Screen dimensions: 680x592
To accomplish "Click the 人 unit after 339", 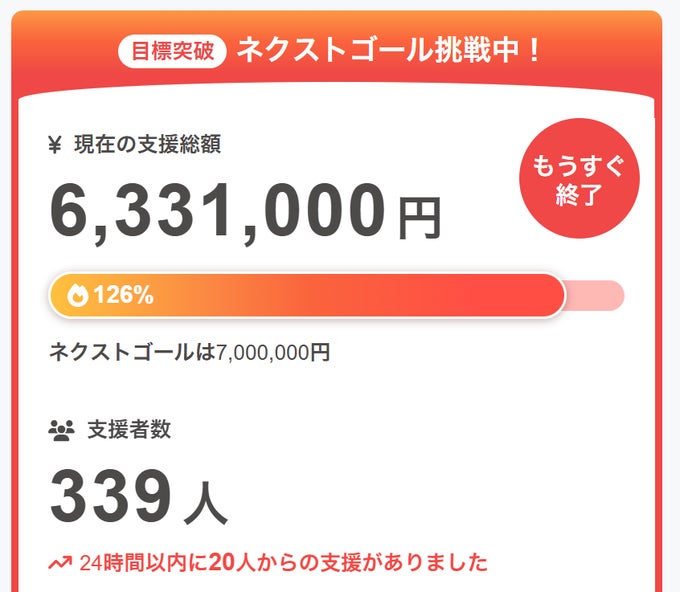I will tap(205, 505).
